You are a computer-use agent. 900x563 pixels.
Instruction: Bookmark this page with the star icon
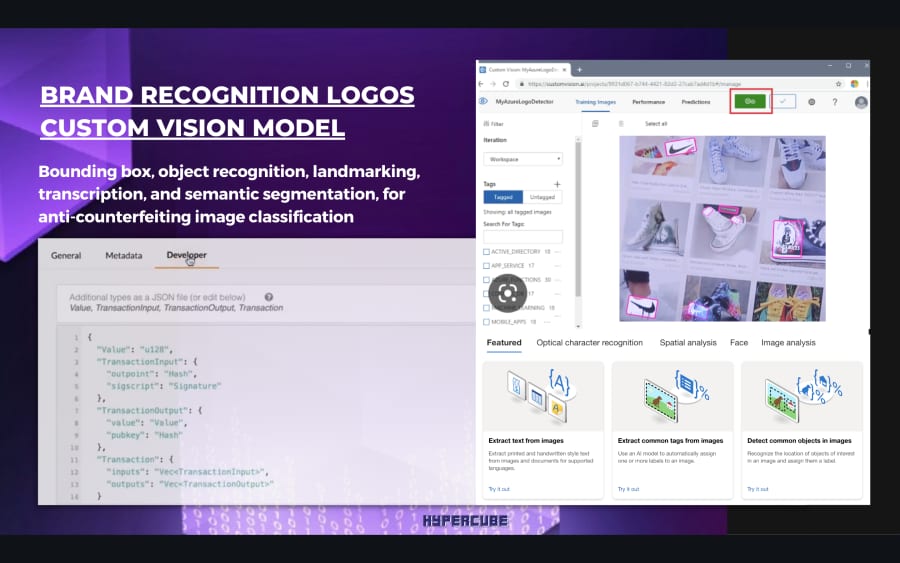click(839, 84)
